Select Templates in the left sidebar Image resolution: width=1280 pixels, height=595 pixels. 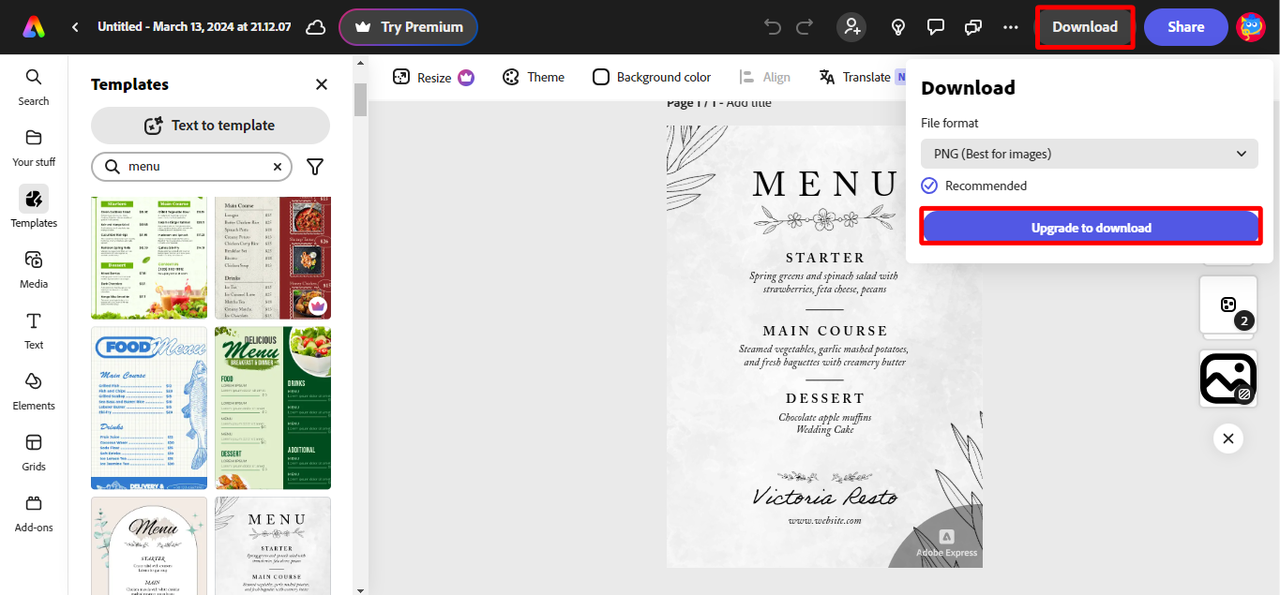(33, 208)
